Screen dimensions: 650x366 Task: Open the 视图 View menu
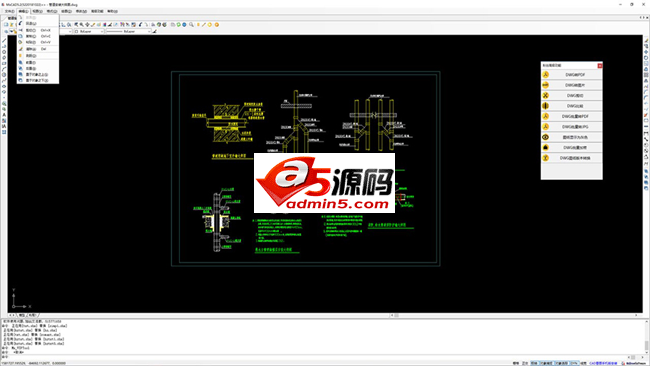37,11
